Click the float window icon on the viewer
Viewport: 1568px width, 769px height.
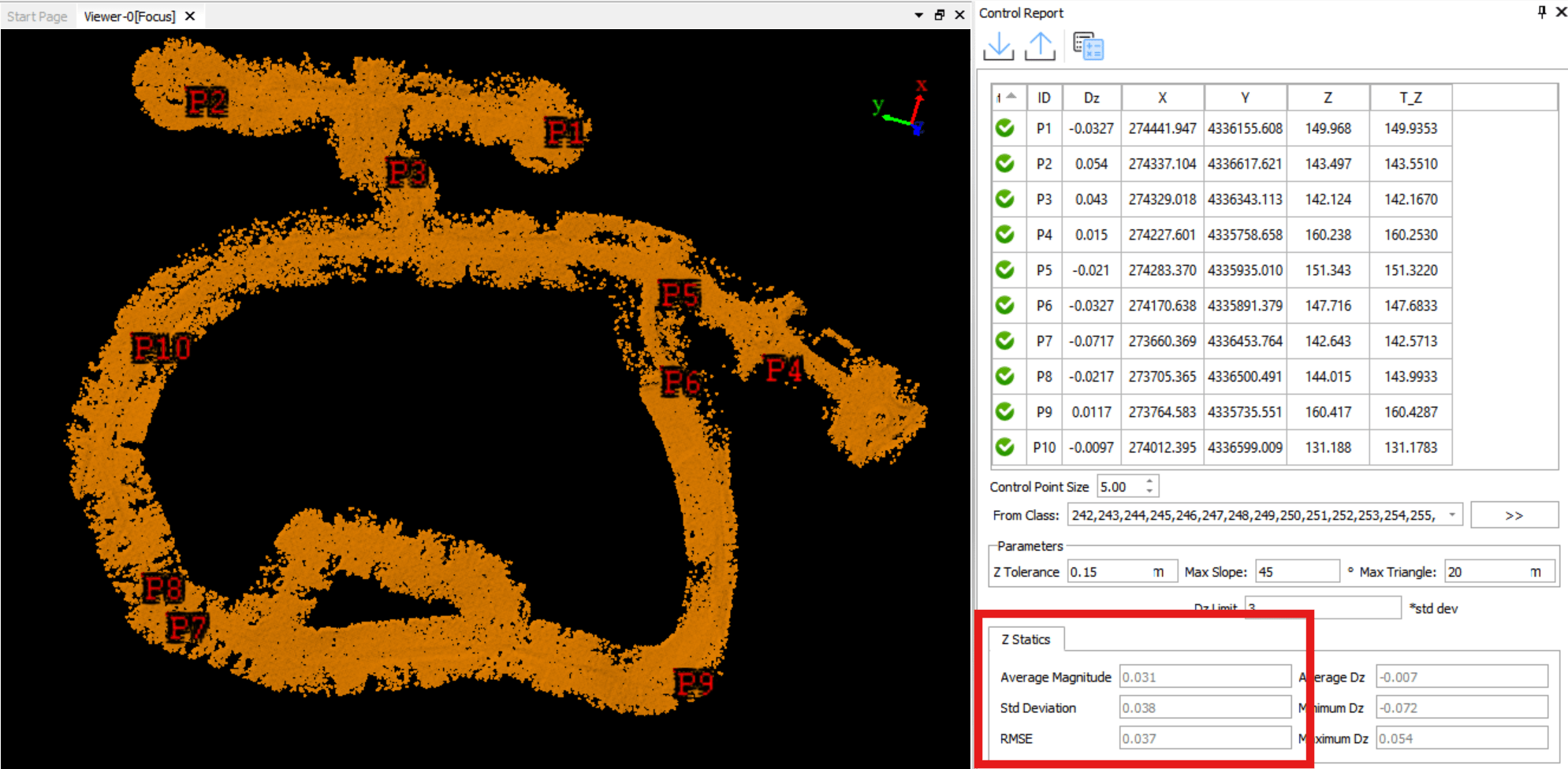938,14
